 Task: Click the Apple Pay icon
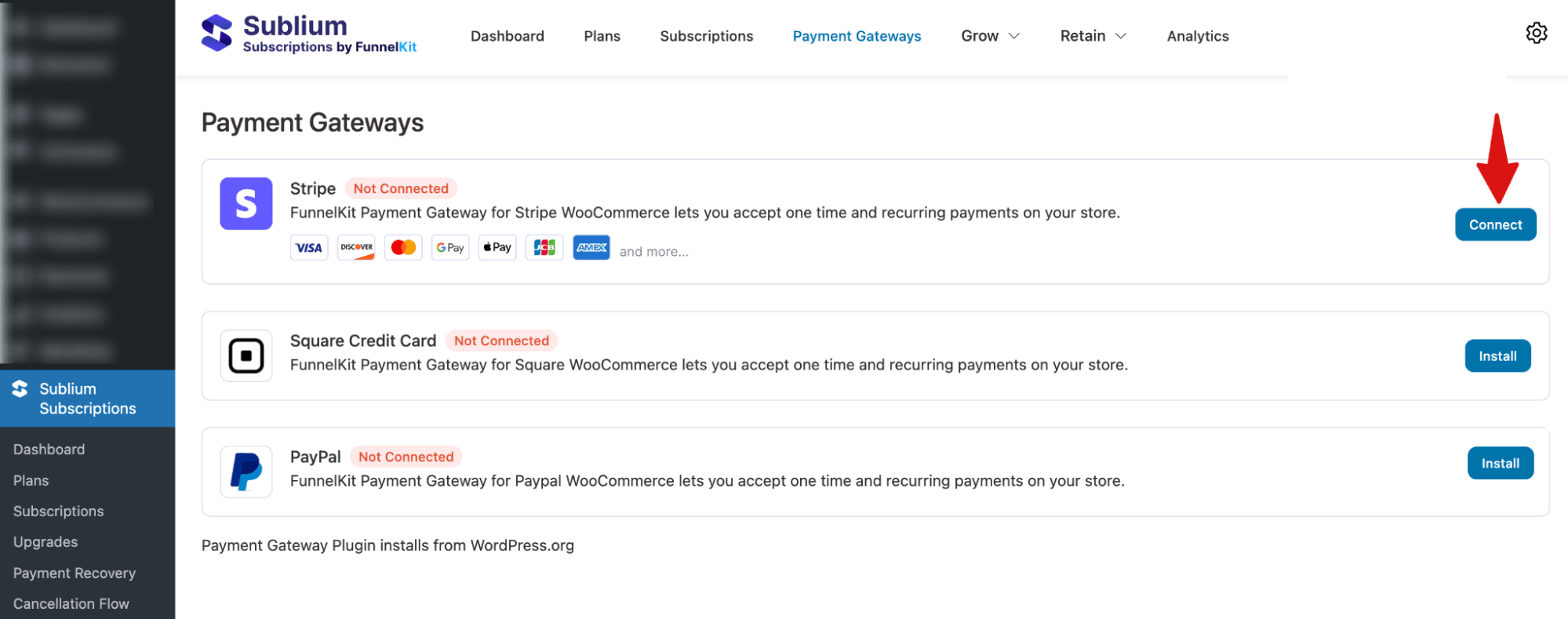(497, 247)
